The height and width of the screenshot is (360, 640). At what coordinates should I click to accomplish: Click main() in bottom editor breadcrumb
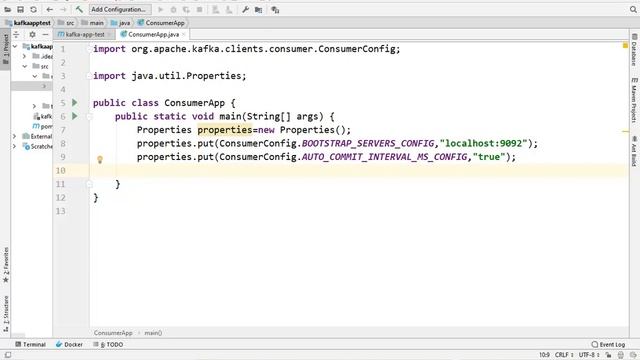click(x=153, y=333)
